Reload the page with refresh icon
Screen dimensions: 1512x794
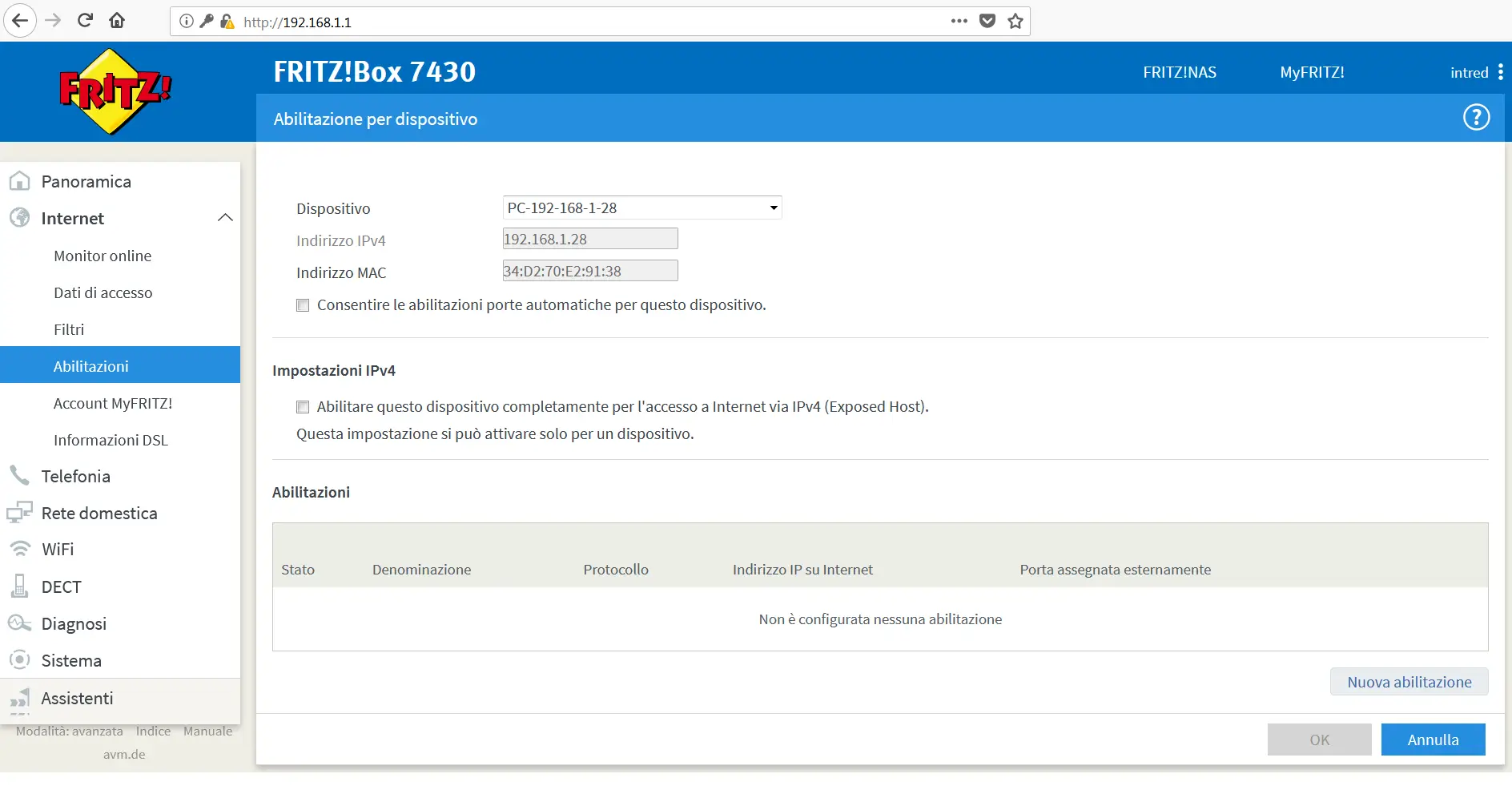[x=85, y=21]
